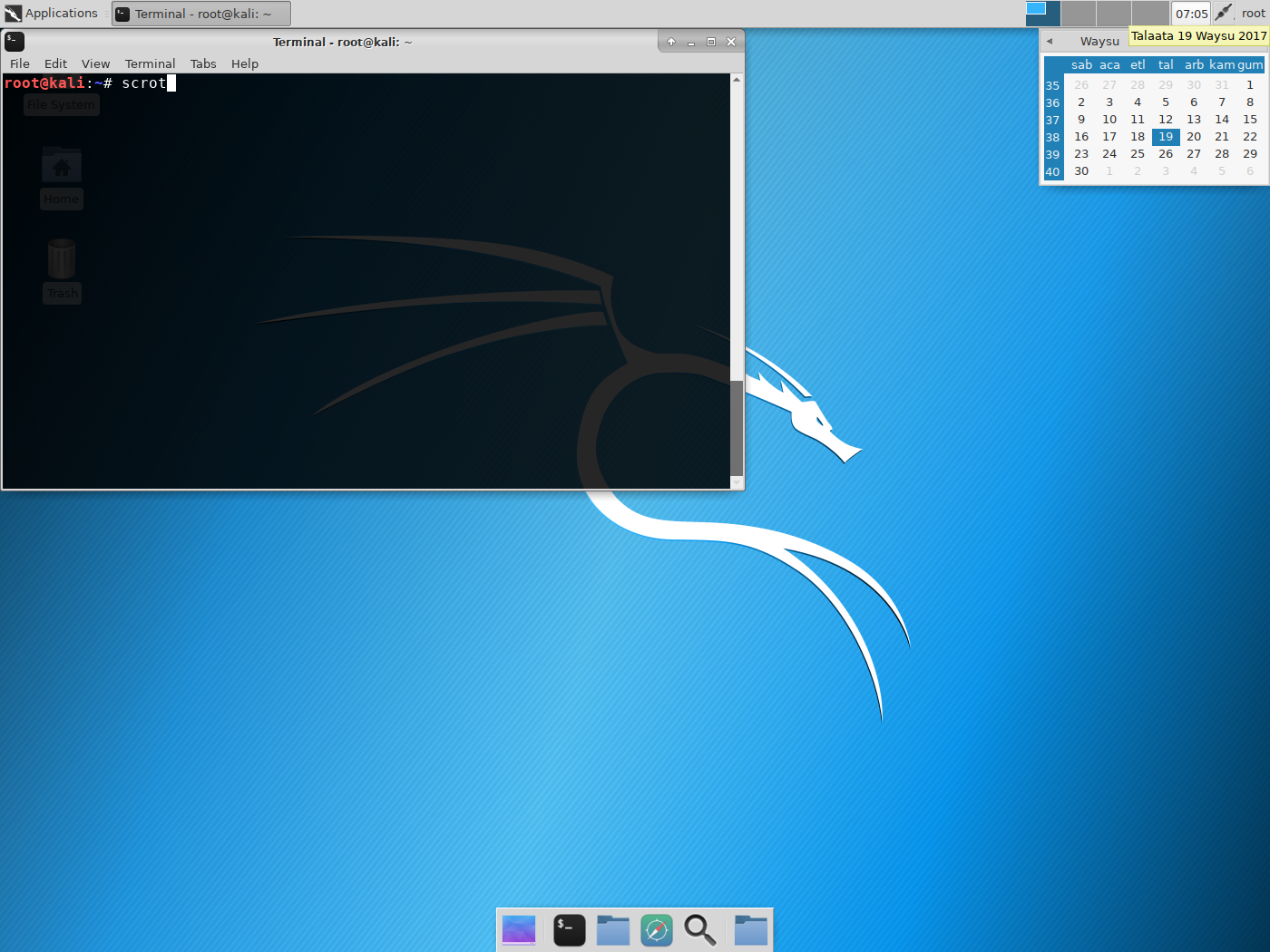Open the Edit menu
Image resolution: width=1270 pixels, height=952 pixels.
click(x=55, y=63)
